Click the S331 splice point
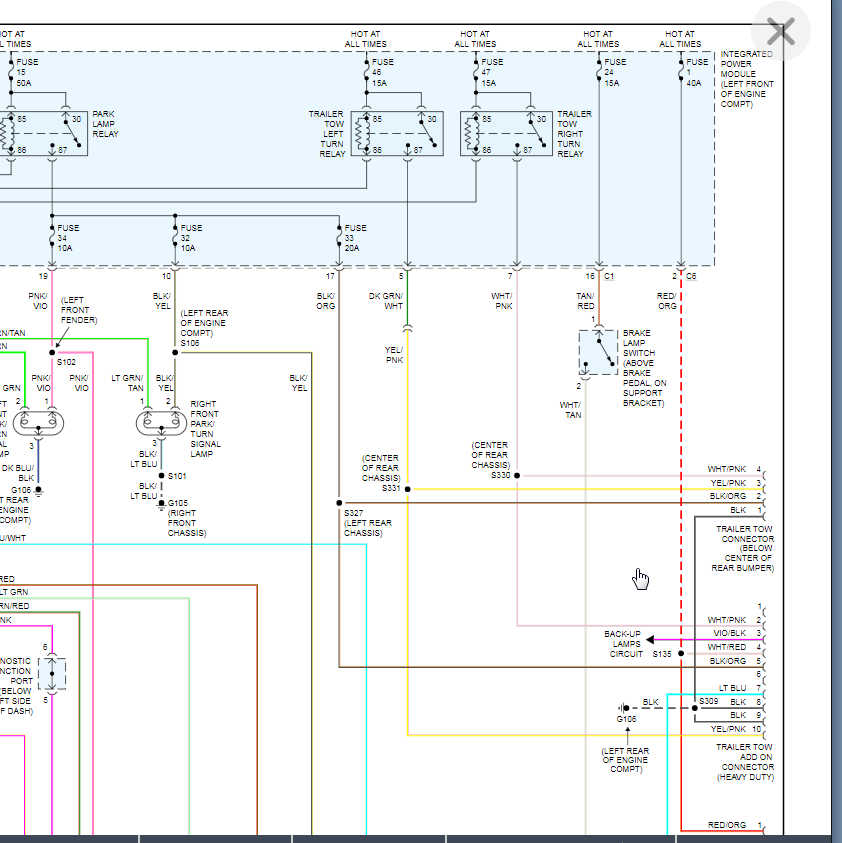The image size is (842, 843). pyautogui.click(x=408, y=489)
